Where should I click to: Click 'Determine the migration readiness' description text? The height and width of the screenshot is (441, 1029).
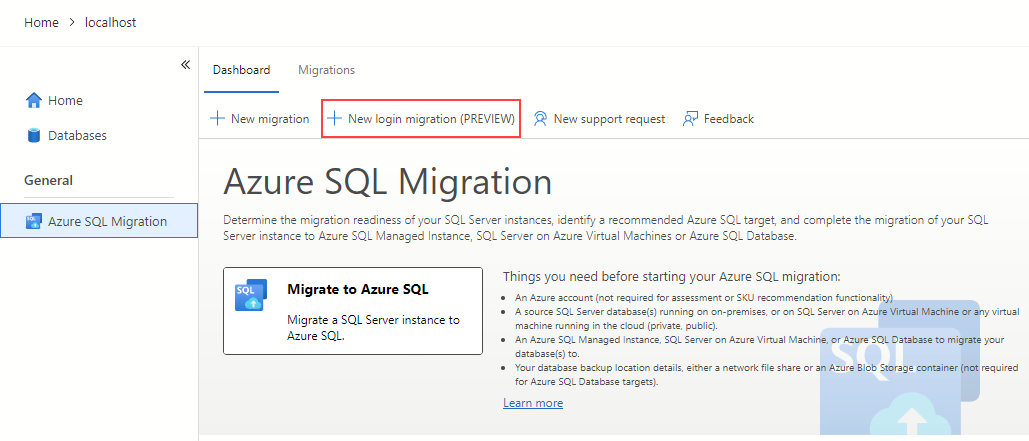[x=606, y=228]
